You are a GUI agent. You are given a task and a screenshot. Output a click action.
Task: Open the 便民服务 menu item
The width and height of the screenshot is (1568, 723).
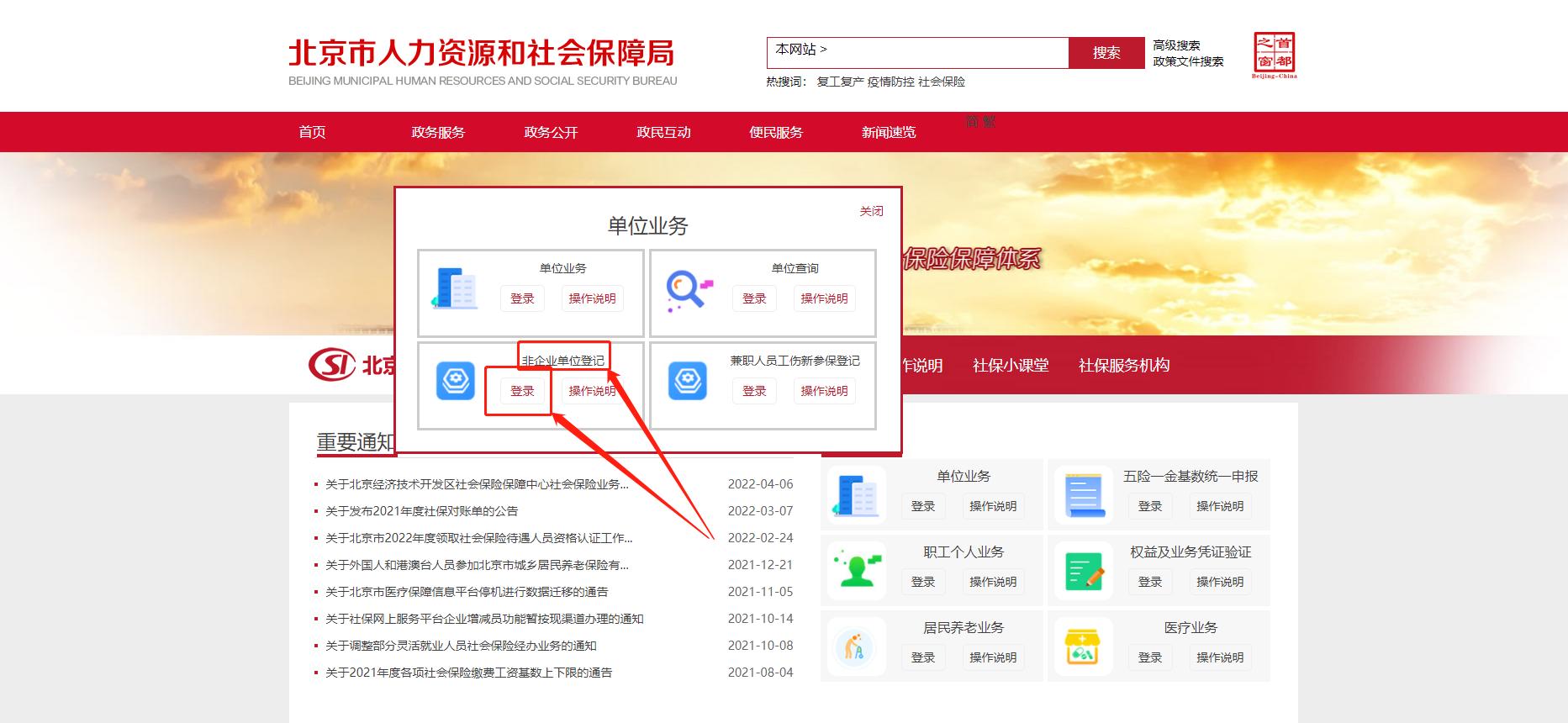tap(776, 132)
